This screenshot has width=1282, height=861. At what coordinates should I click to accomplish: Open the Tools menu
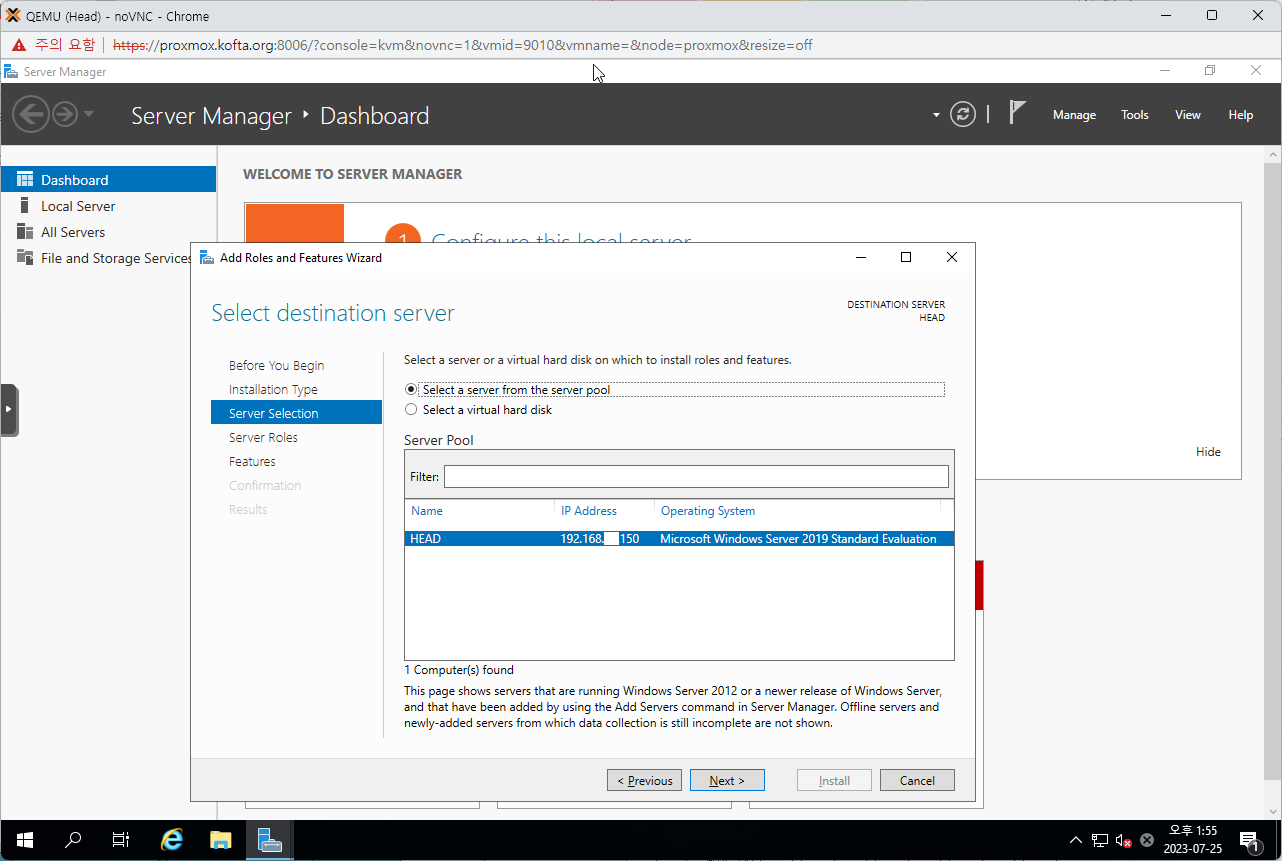(1134, 115)
